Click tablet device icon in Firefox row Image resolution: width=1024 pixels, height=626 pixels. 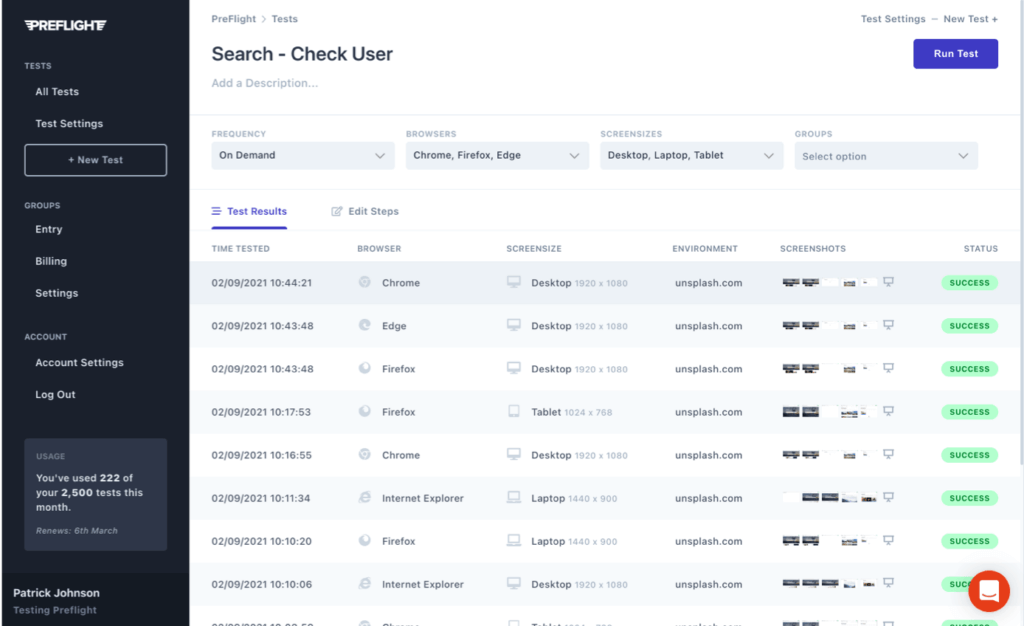[514, 412]
